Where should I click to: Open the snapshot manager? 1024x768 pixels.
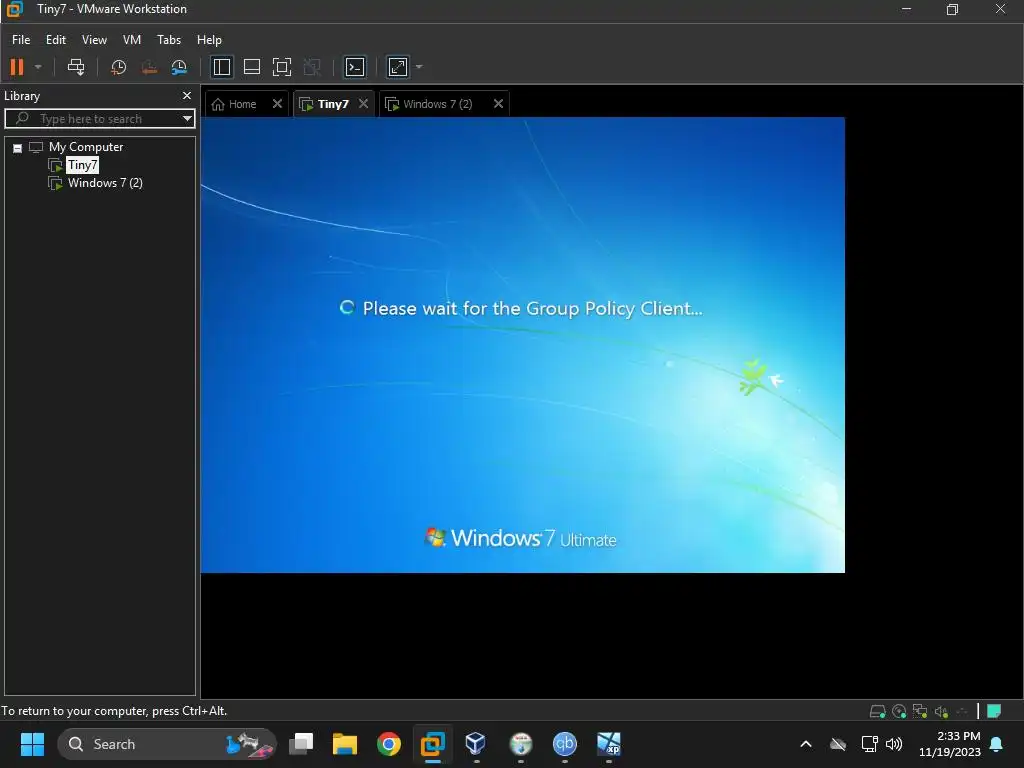pos(179,67)
